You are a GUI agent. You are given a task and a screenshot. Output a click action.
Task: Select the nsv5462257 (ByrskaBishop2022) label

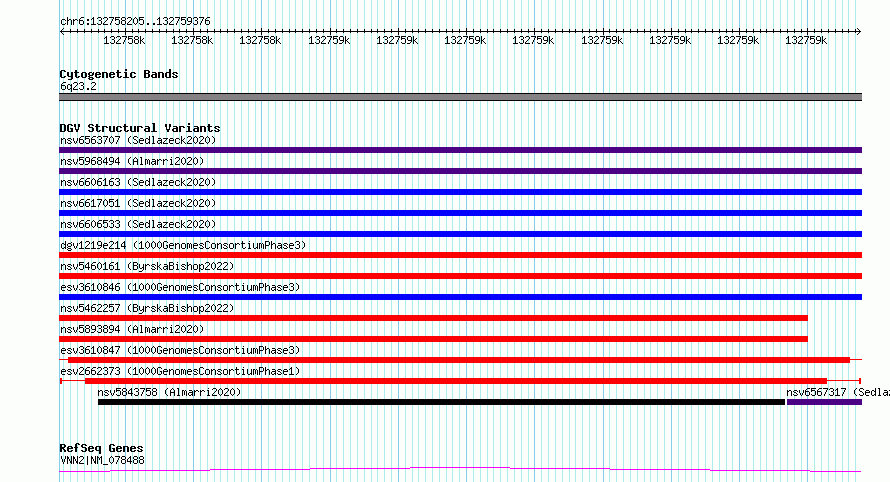[147, 308]
